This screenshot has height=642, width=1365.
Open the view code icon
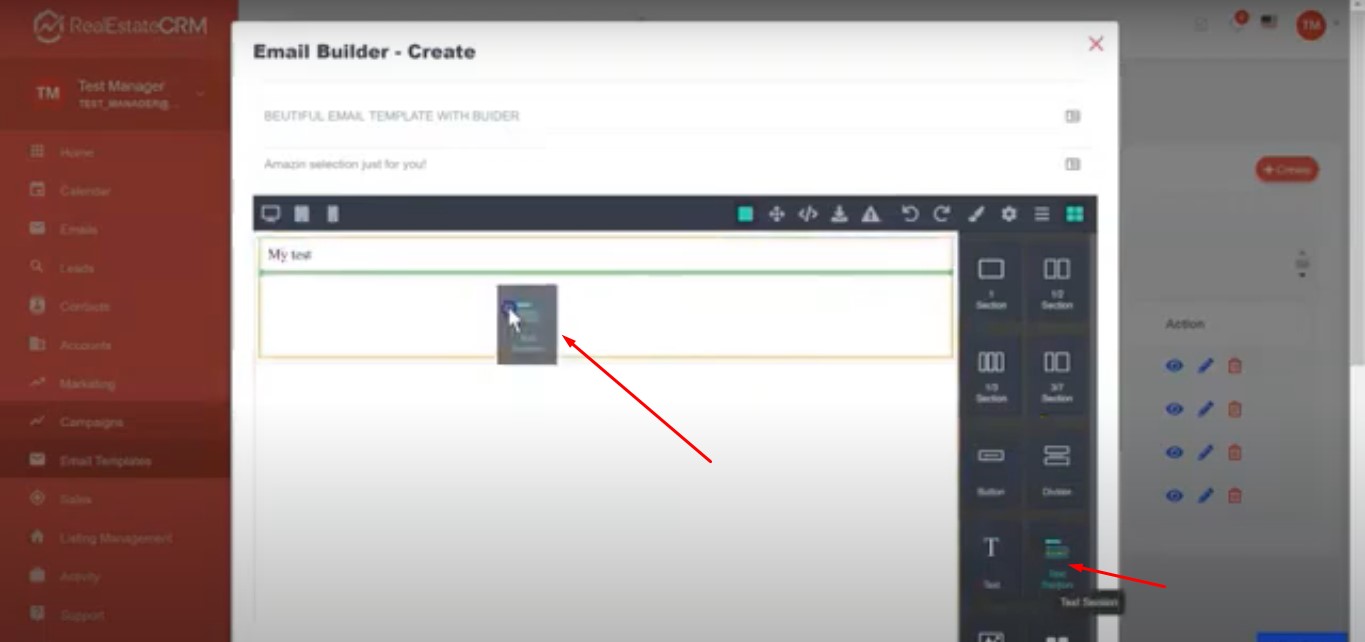[x=808, y=214]
